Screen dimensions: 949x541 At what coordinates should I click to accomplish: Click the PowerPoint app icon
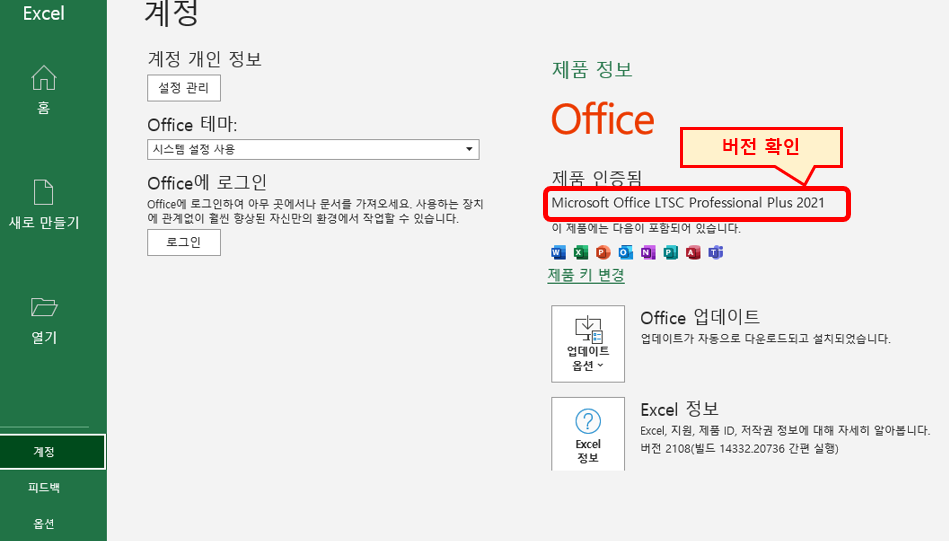point(602,252)
